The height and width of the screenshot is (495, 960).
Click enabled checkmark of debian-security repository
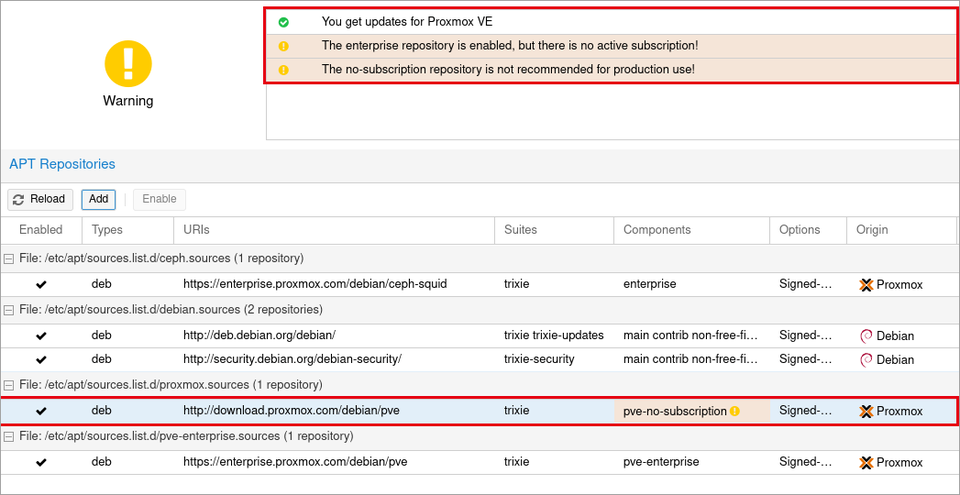[41, 360]
